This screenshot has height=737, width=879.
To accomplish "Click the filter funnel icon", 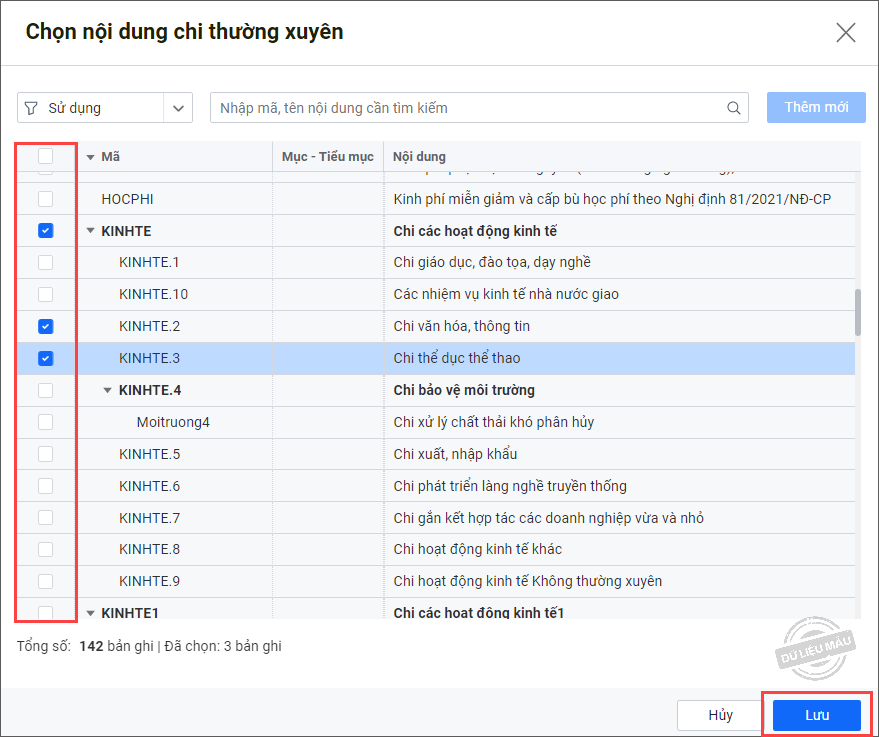I will 31,108.
